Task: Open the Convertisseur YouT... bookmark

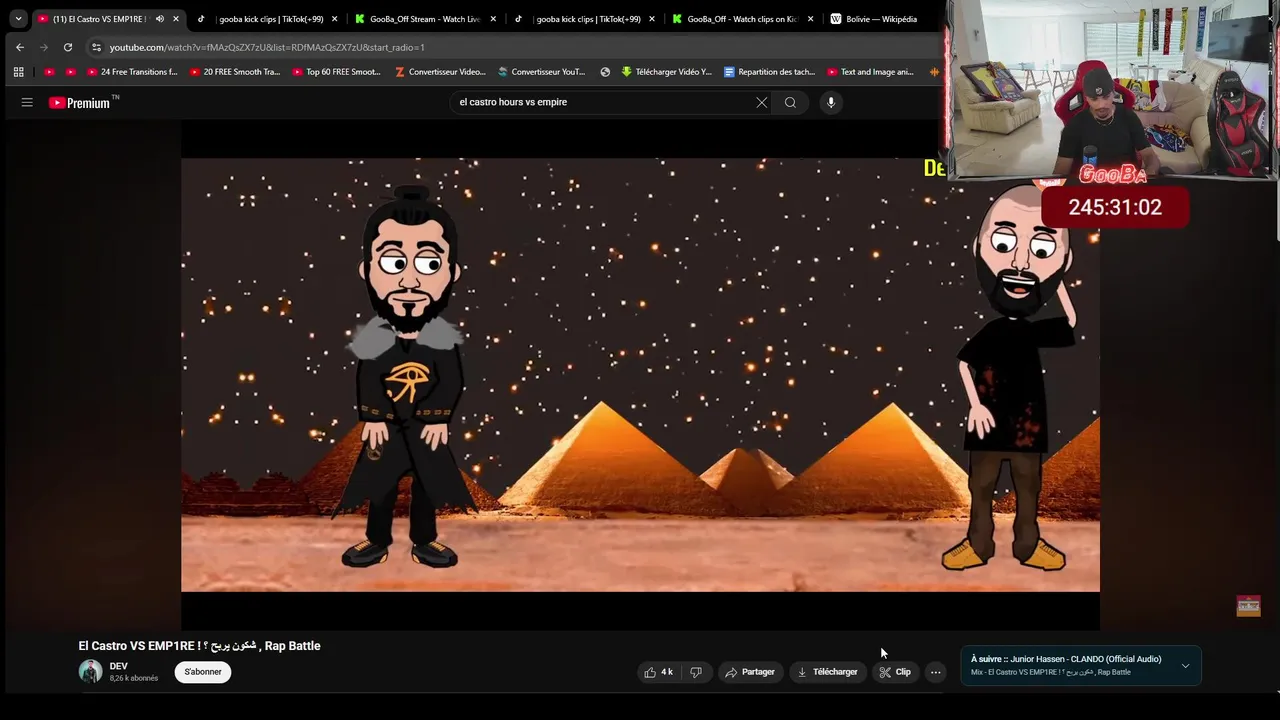Action: pos(541,72)
